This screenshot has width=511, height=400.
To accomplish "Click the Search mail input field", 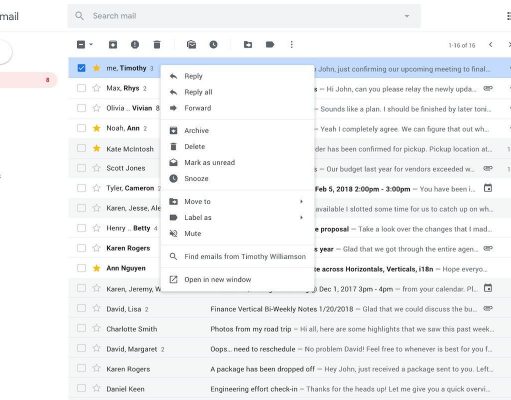I will 244,16.
